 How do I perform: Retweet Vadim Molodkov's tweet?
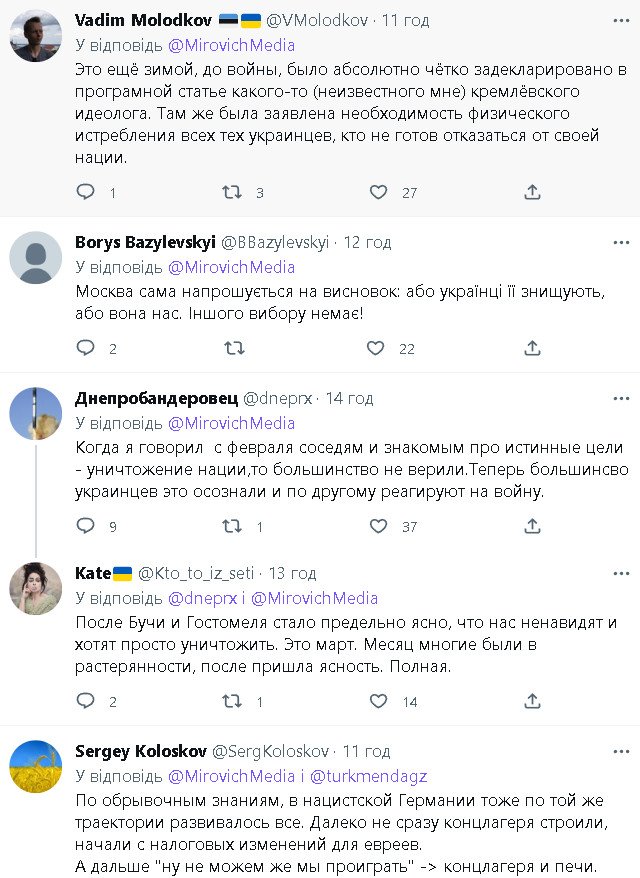click(230, 192)
